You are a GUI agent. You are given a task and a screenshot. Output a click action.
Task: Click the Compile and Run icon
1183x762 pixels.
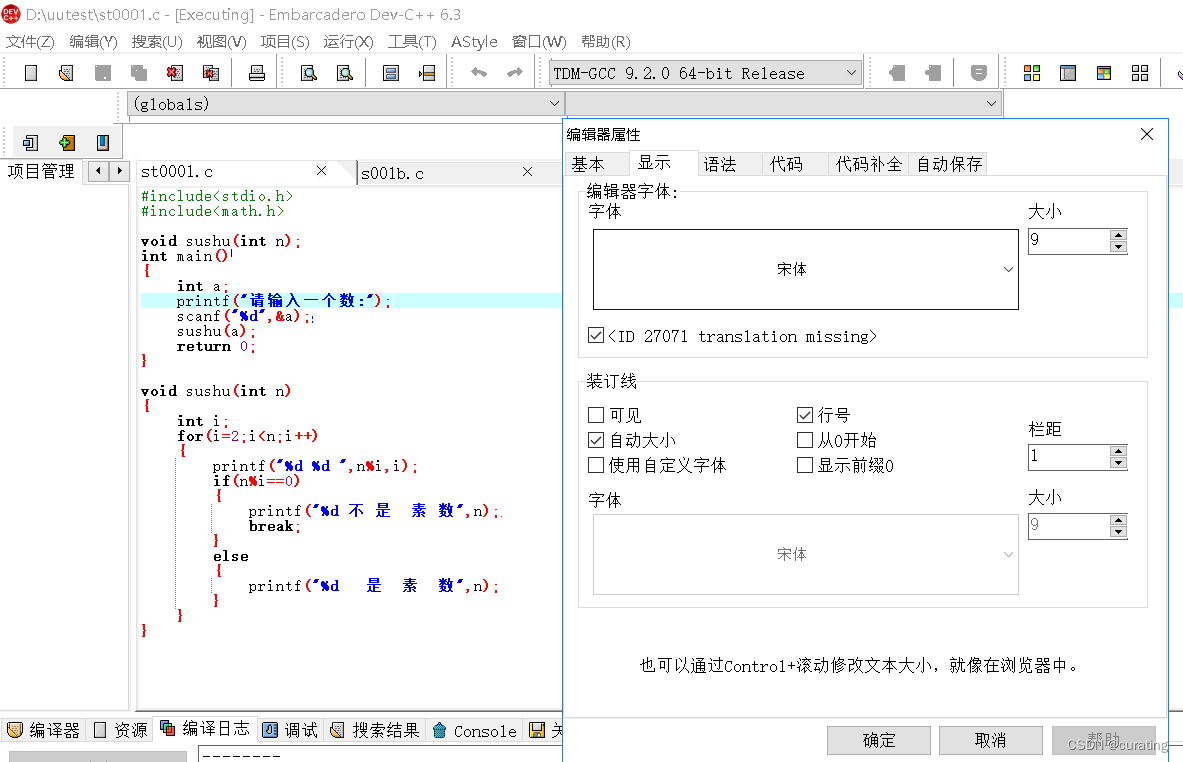(1104, 73)
